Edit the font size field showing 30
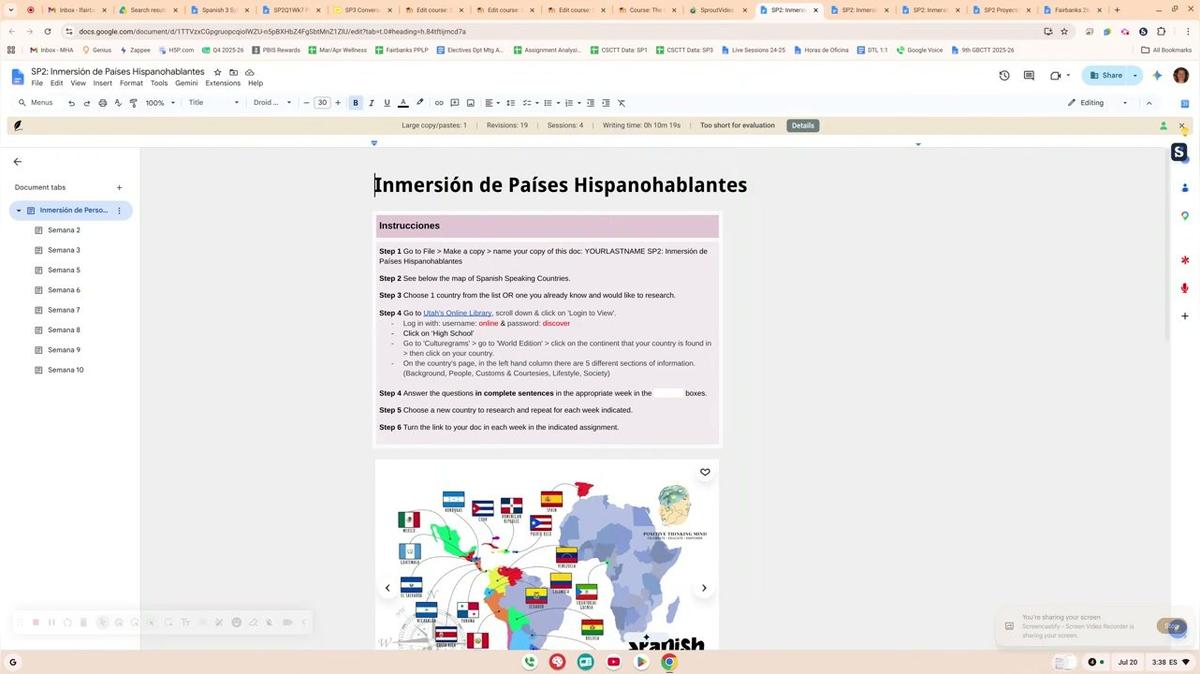1200x674 pixels. coord(322,103)
